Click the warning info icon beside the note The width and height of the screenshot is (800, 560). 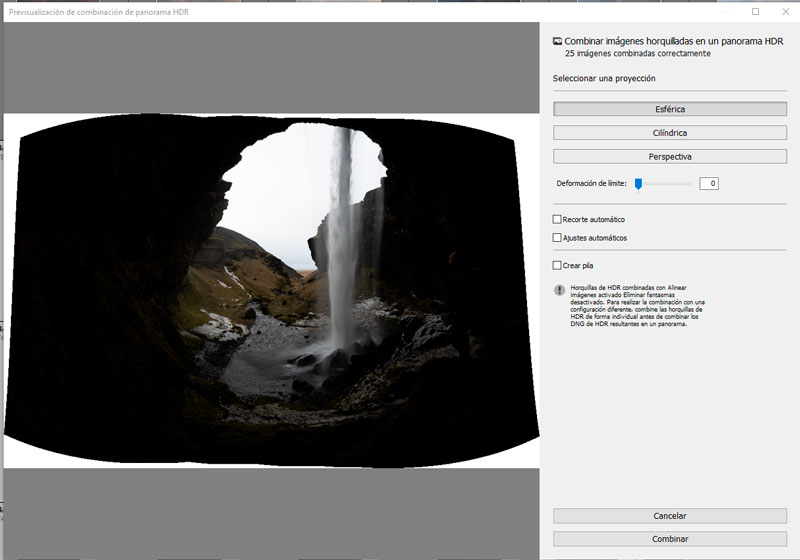tap(559, 290)
